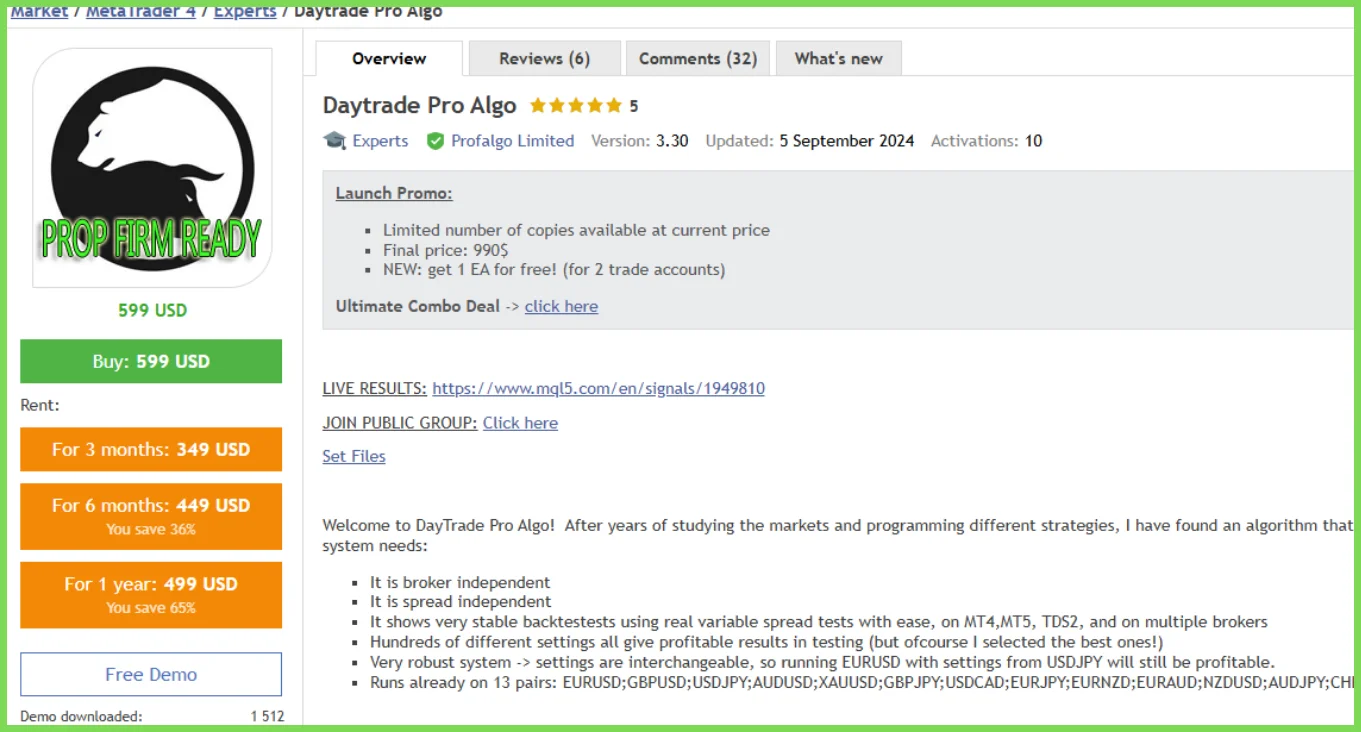Click the Launch Promo heading
The width and height of the screenshot is (1361, 732).
(394, 193)
